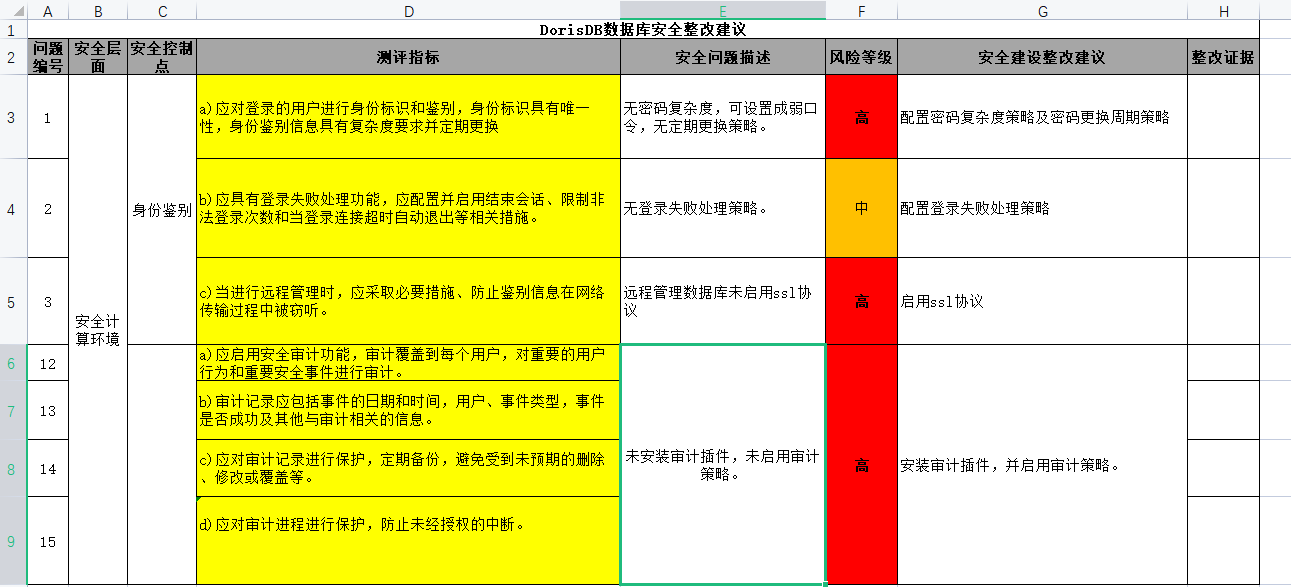This screenshot has width=1291, height=587.
Task: Click the 整改证据 header cell
Action: point(1223,57)
